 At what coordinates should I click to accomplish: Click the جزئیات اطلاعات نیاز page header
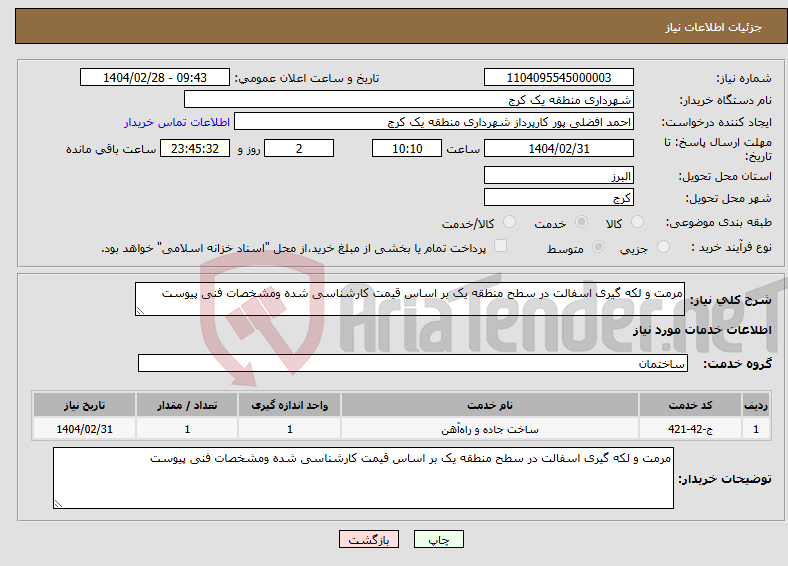pos(714,27)
